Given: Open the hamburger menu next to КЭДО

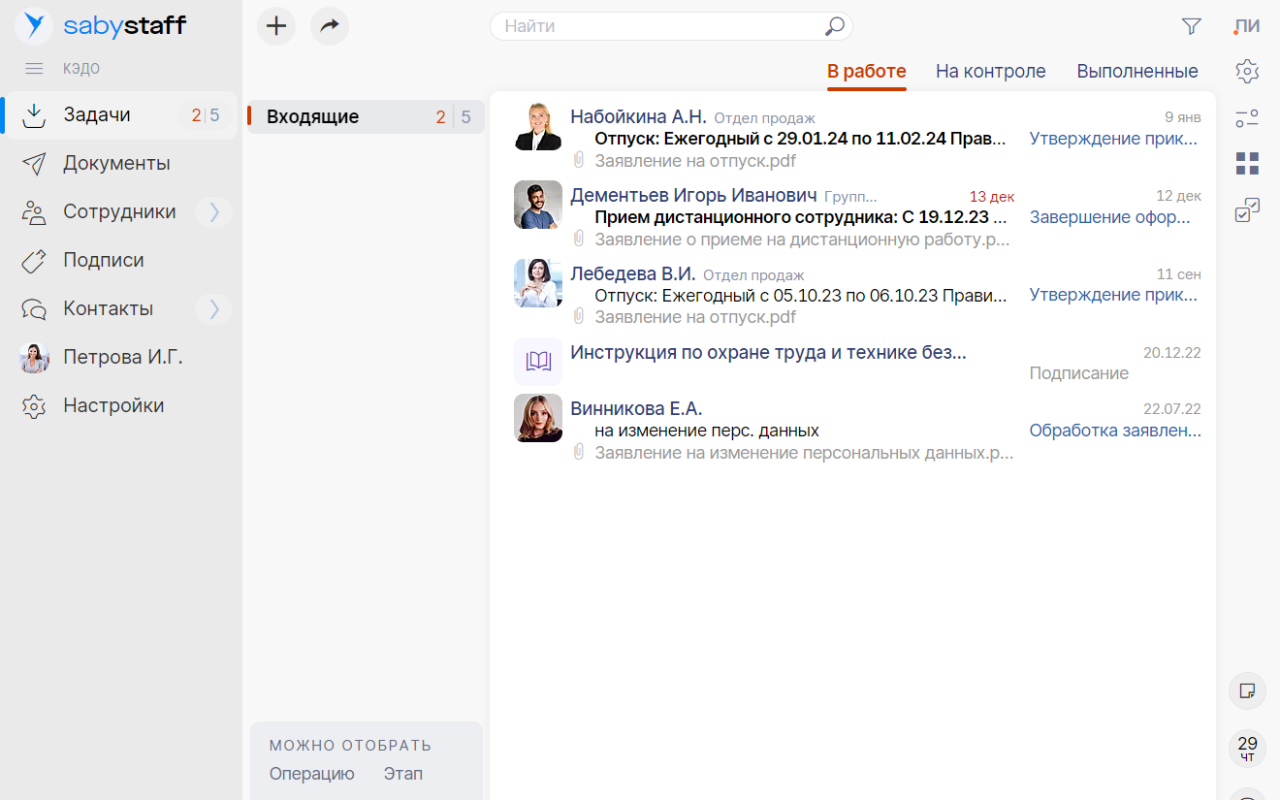Looking at the screenshot, I should [34, 69].
